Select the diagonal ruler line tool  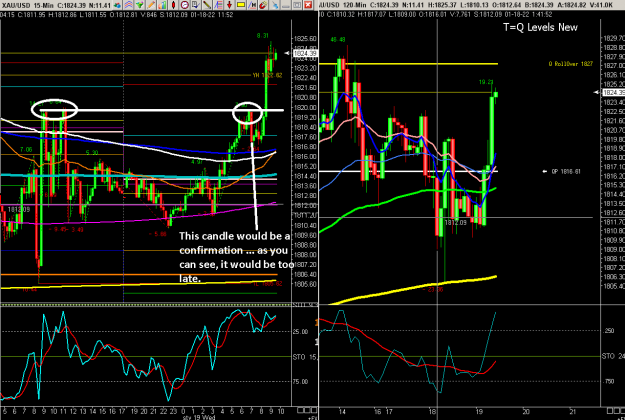coord(207,5)
